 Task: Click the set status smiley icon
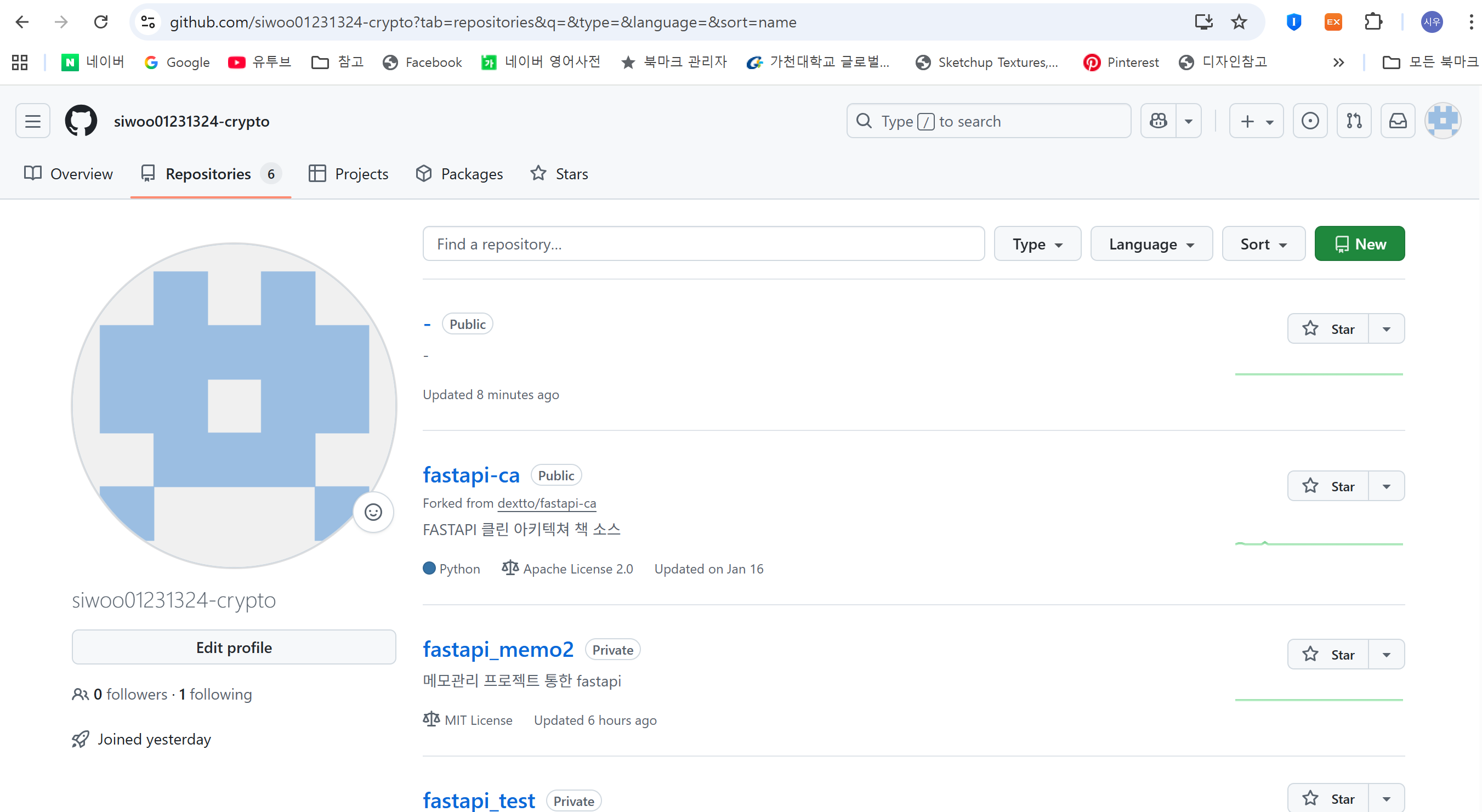click(373, 512)
